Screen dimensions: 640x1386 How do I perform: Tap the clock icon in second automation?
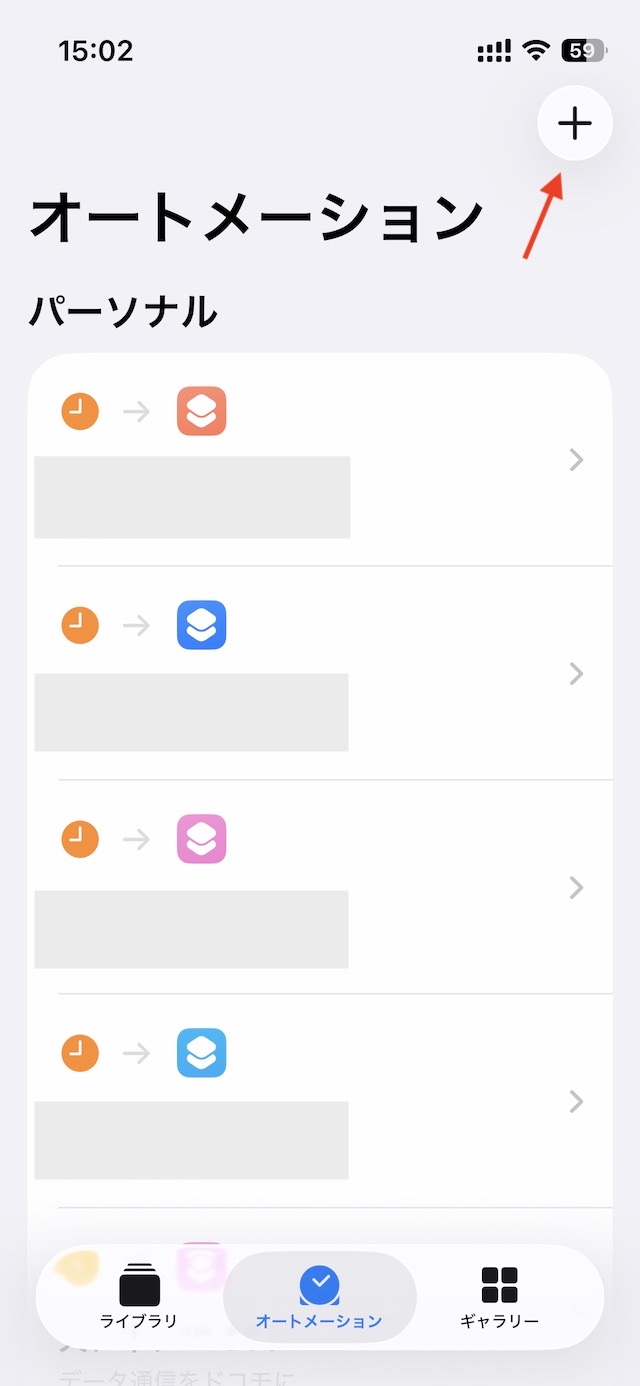point(80,625)
